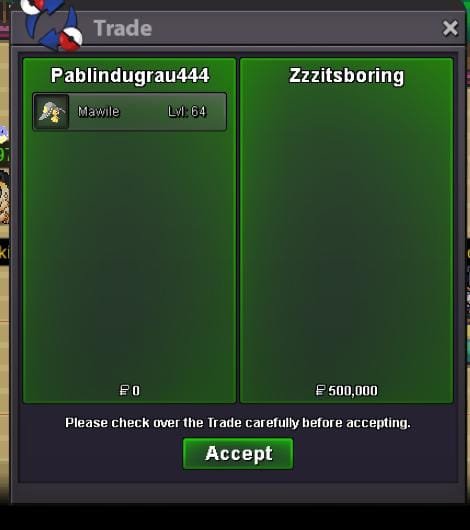Click the trade warning message text
Image resolution: width=470 pixels, height=530 pixels.
(x=238, y=423)
